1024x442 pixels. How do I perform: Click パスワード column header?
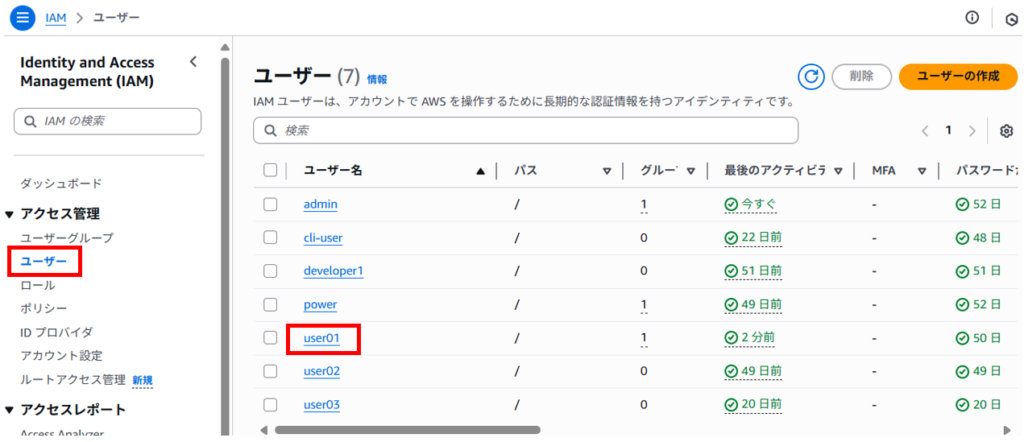pyautogui.click(x=986, y=170)
